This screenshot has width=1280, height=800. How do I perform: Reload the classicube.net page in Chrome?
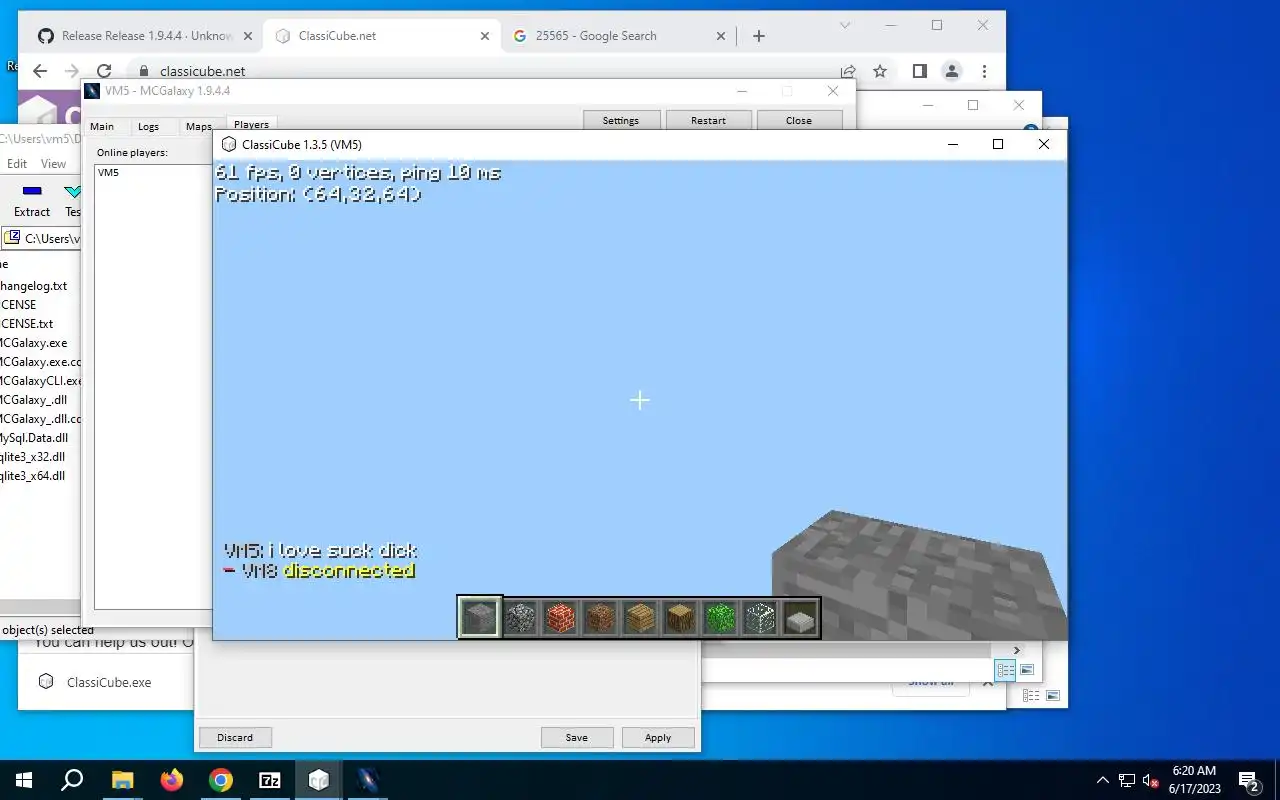coord(103,71)
